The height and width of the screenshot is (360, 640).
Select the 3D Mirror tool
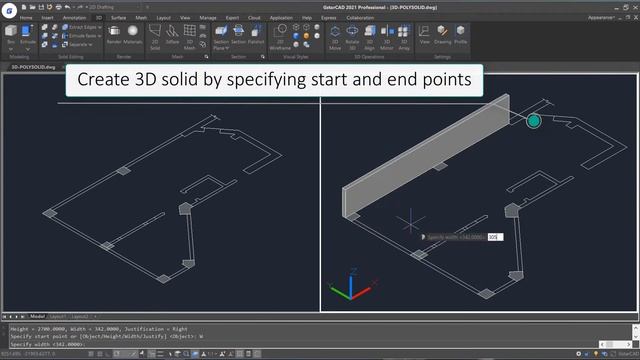[x=387, y=37]
